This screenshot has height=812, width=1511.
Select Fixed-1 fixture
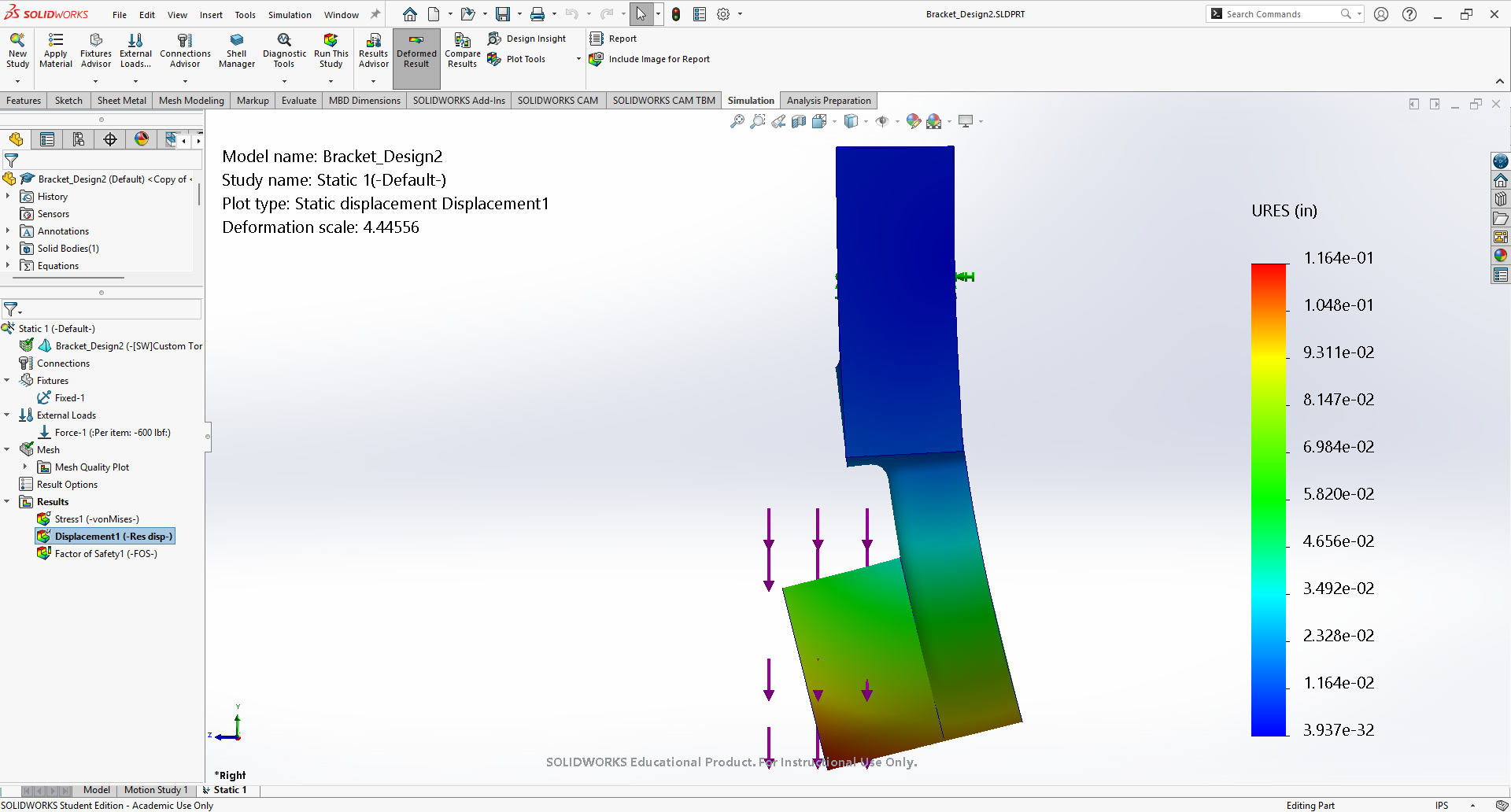click(x=61, y=398)
